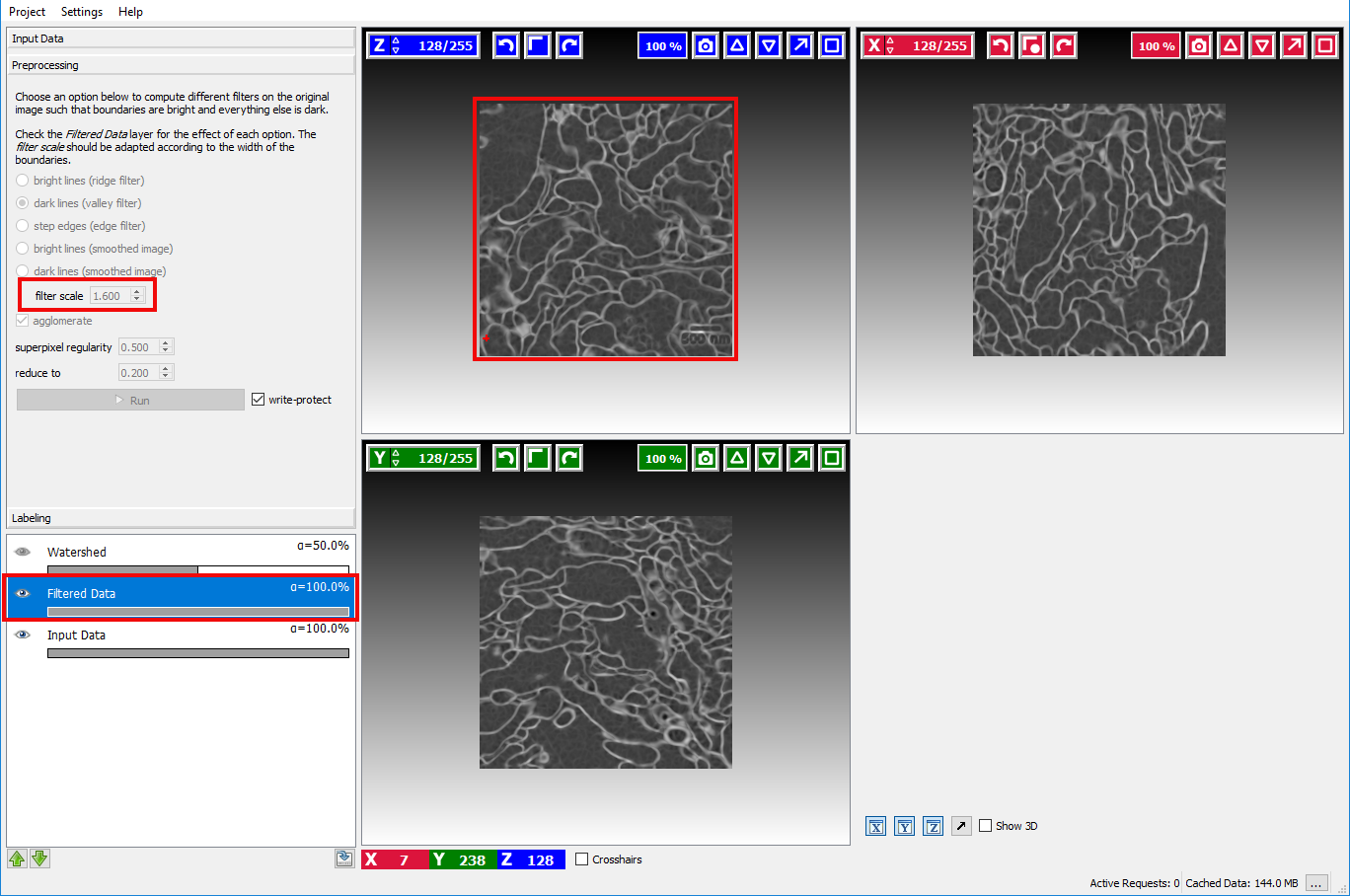Screen dimensions: 1350x896
Task: Enable the Crosshairs checkbox
Action: point(582,859)
